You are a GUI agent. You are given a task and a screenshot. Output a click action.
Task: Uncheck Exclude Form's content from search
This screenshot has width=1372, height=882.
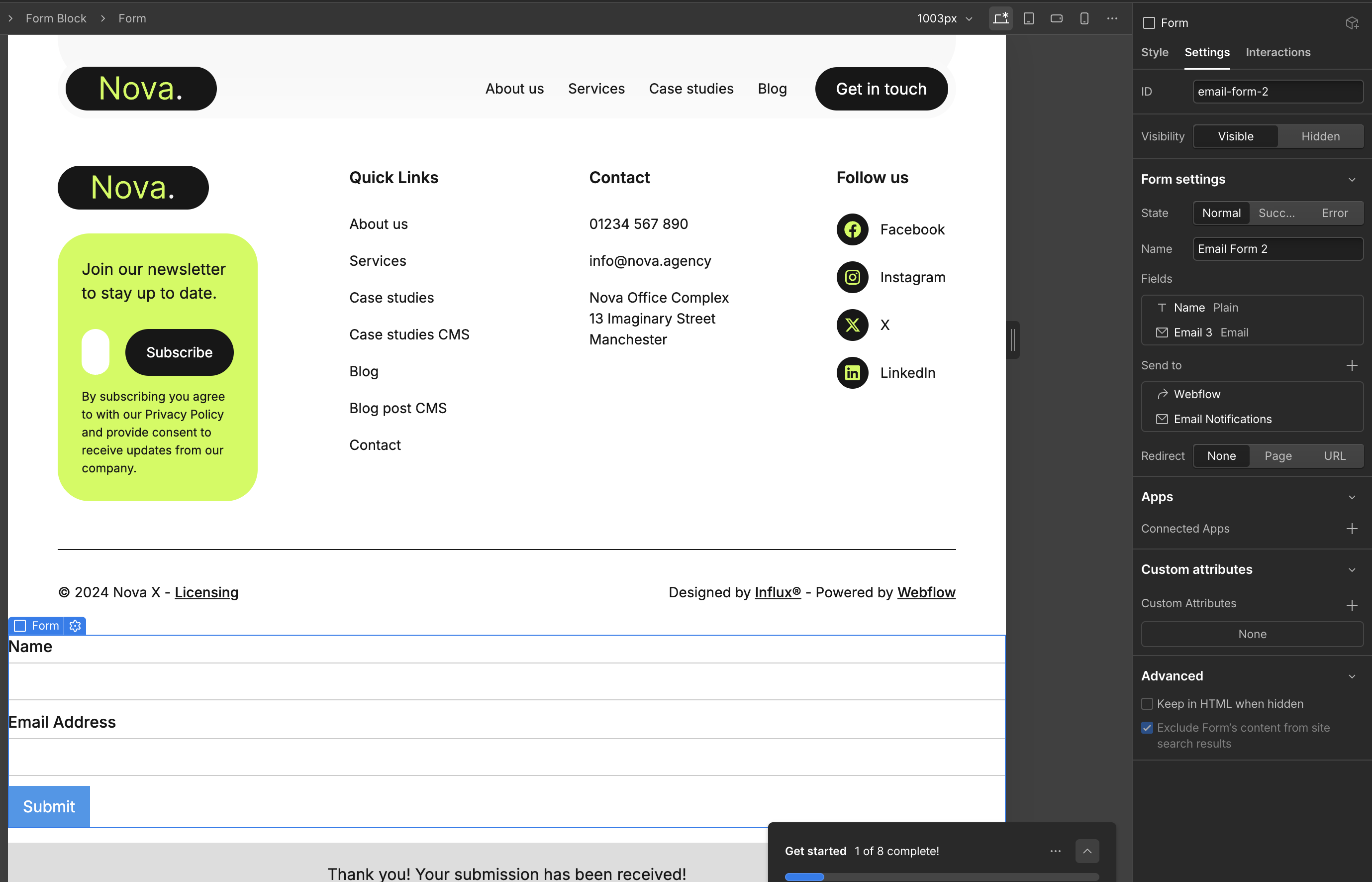1147,728
